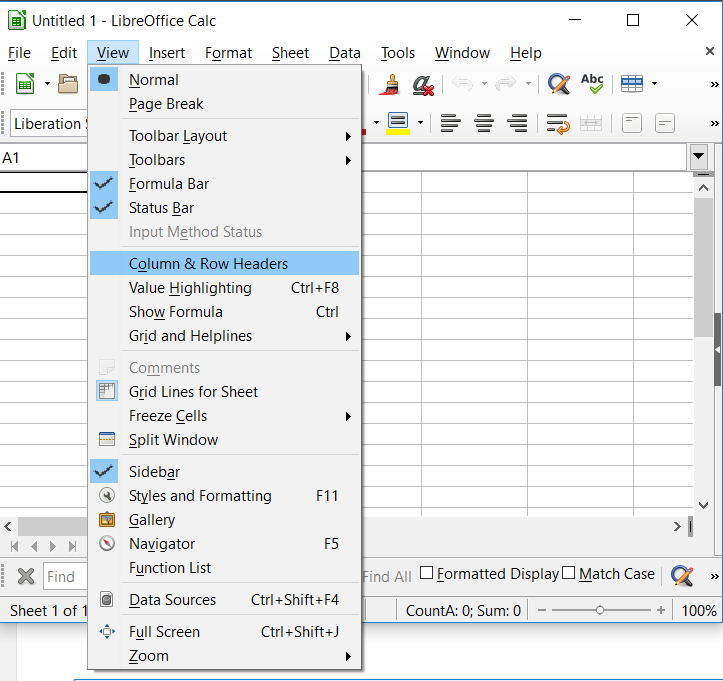The height and width of the screenshot is (681, 723).
Task: Expand the Toolbars submenu
Action: point(224,160)
